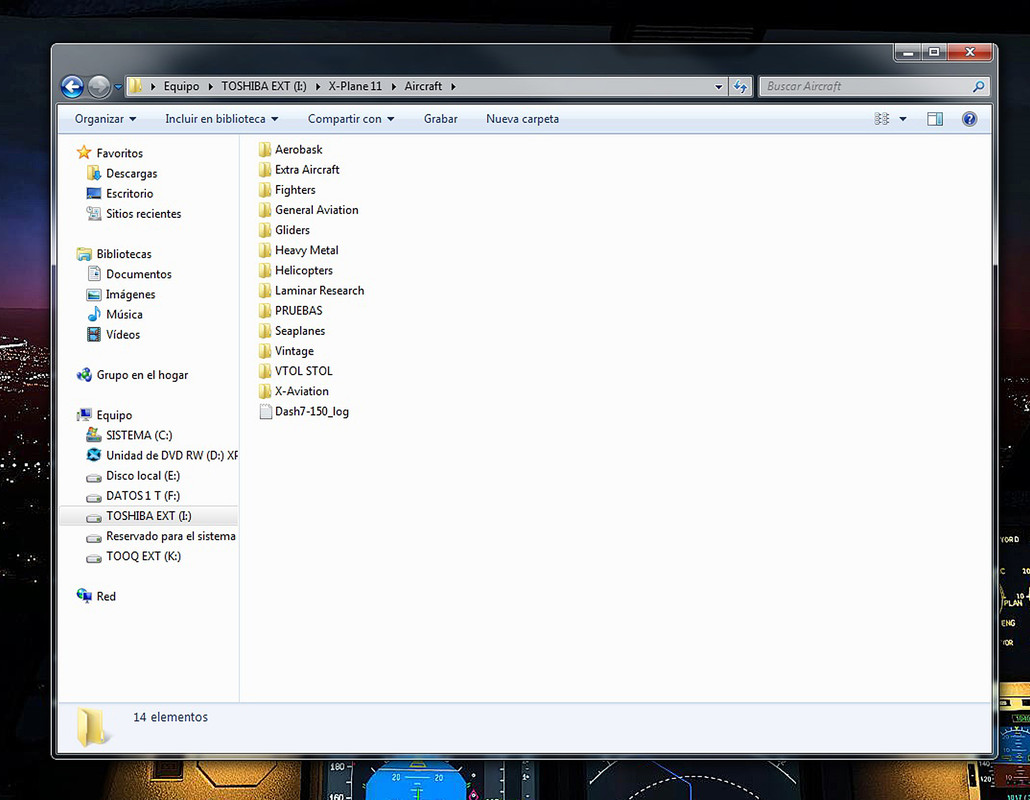Open the Organizar menu
Image resolution: width=1030 pixels, height=800 pixels.
tap(105, 119)
